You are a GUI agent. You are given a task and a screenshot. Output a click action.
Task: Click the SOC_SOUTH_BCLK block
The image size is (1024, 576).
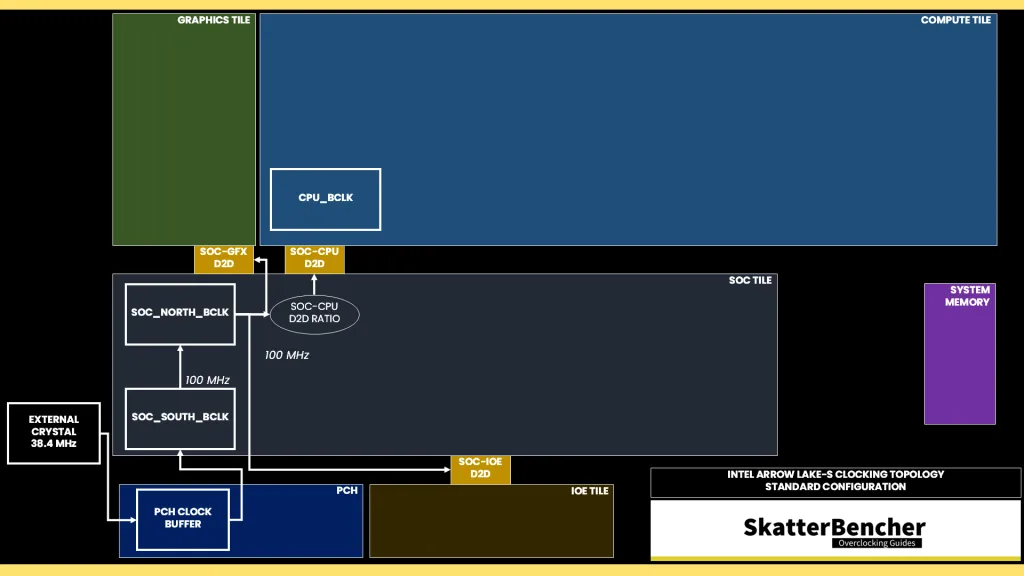(179, 418)
